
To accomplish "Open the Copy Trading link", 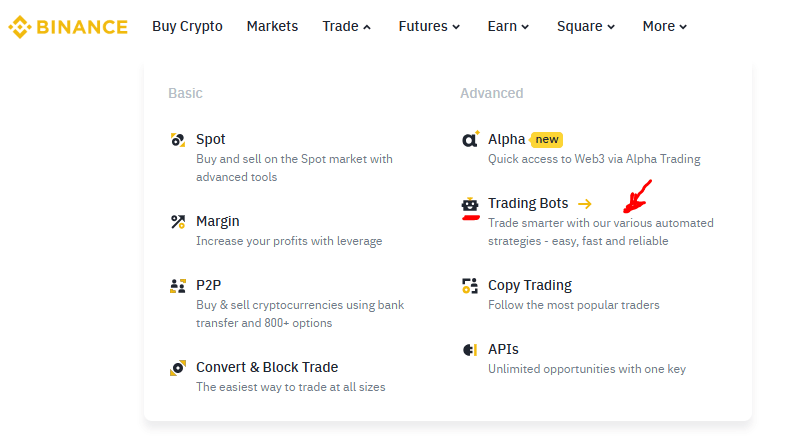I will pyautogui.click(x=530, y=286).
